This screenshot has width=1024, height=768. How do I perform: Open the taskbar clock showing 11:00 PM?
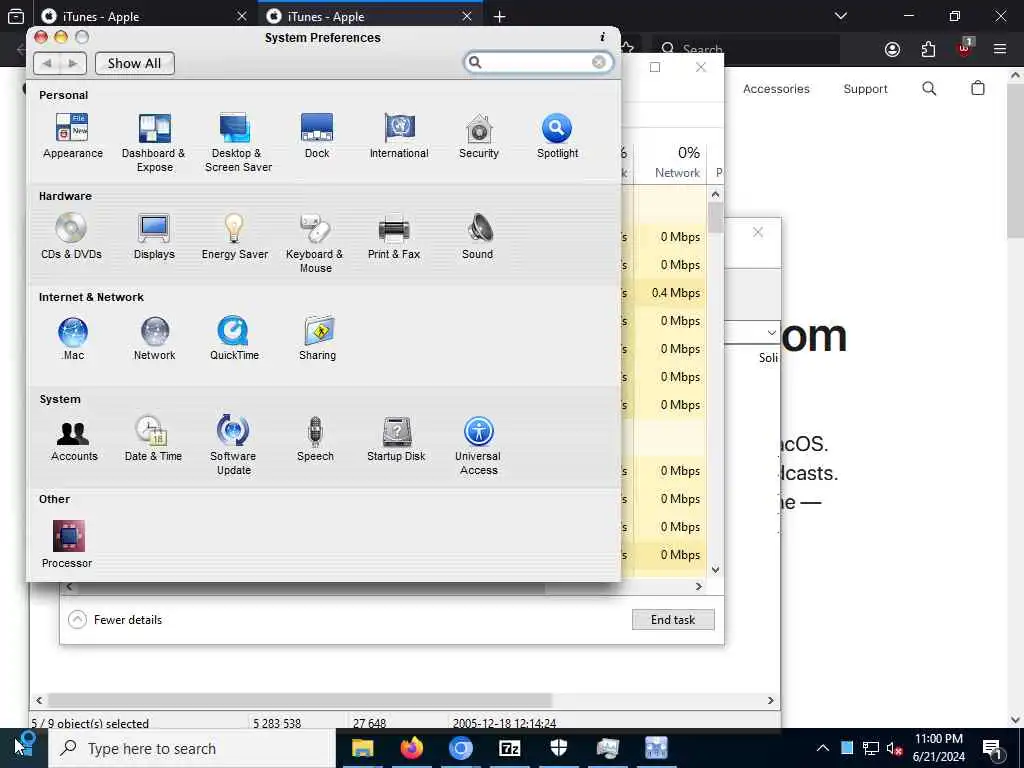click(x=938, y=748)
